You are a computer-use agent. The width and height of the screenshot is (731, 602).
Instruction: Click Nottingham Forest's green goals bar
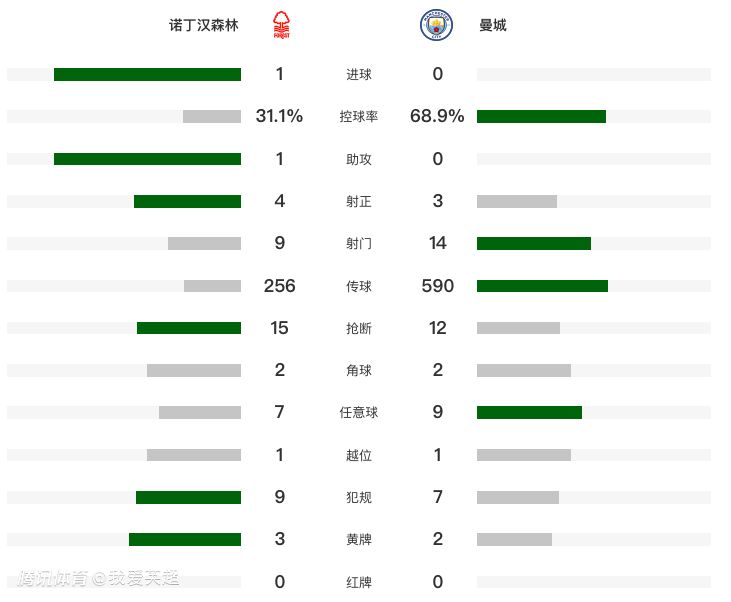tap(147, 75)
